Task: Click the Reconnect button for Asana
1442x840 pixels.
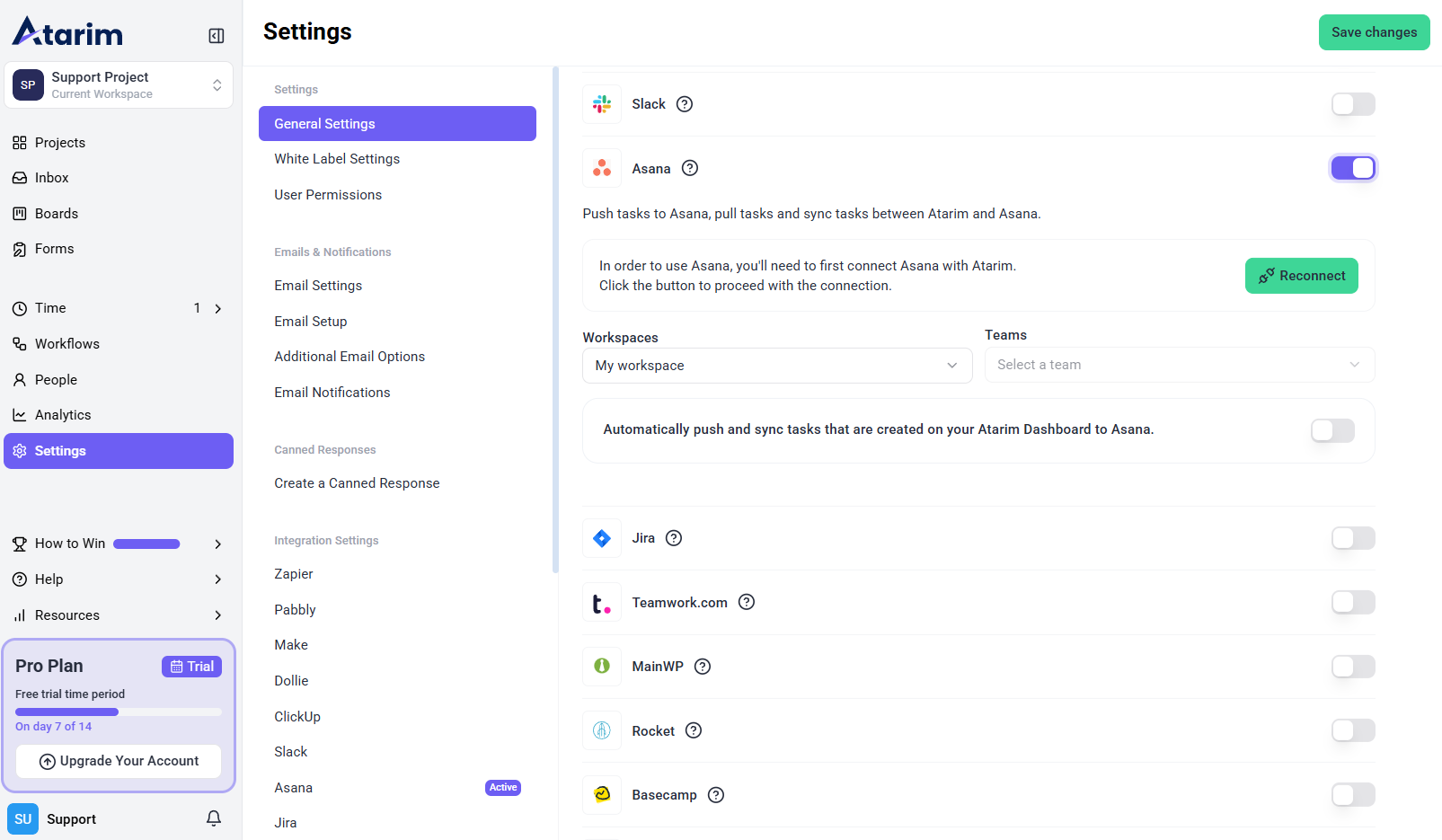Action: click(x=1301, y=276)
